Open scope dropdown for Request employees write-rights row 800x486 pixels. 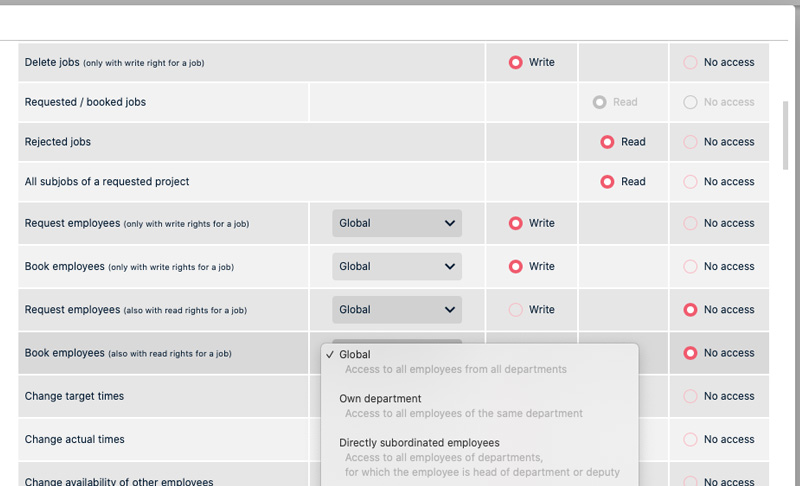tap(396, 223)
